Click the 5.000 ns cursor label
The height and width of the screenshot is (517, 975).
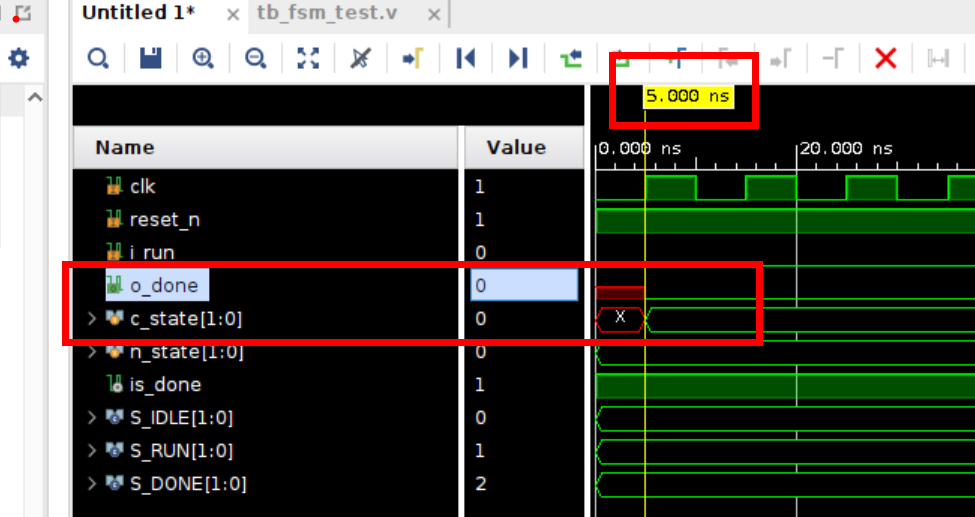coord(688,96)
